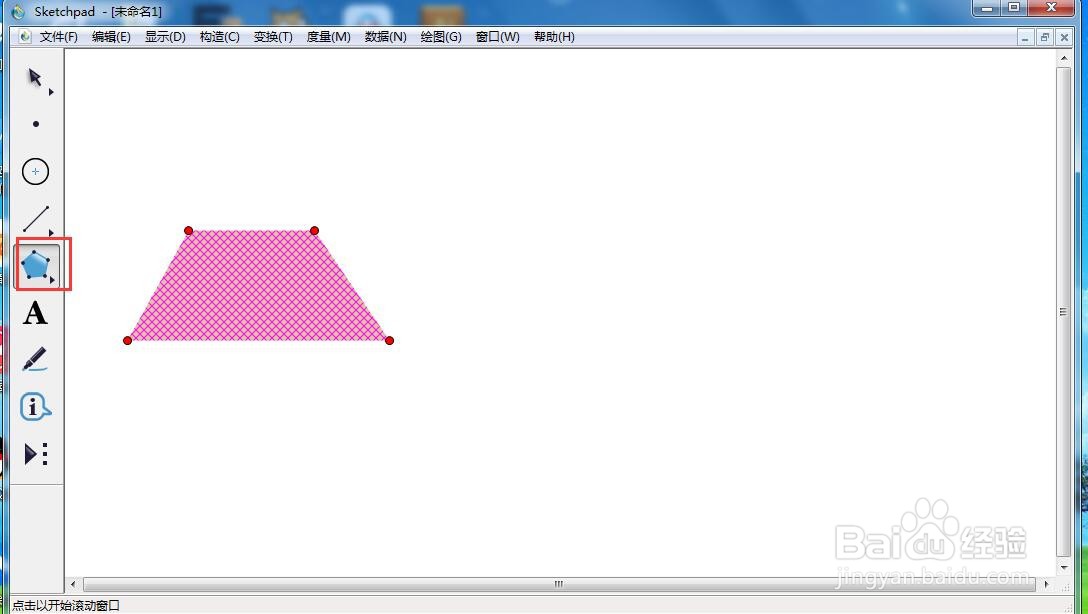Click the top-right red vertex of trapezoid

pos(314,230)
